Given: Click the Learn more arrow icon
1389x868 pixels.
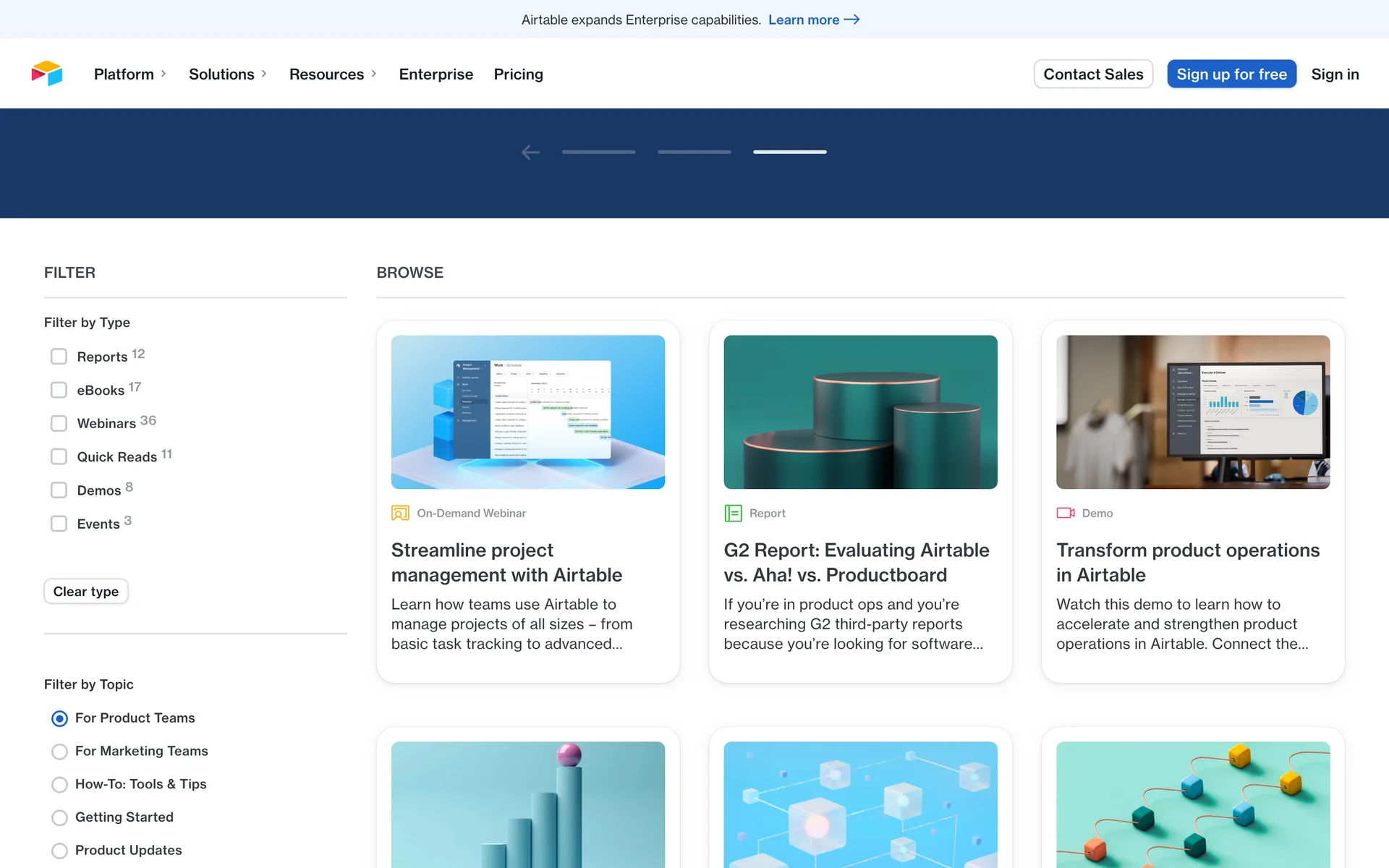Looking at the screenshot, I should 851,20.
